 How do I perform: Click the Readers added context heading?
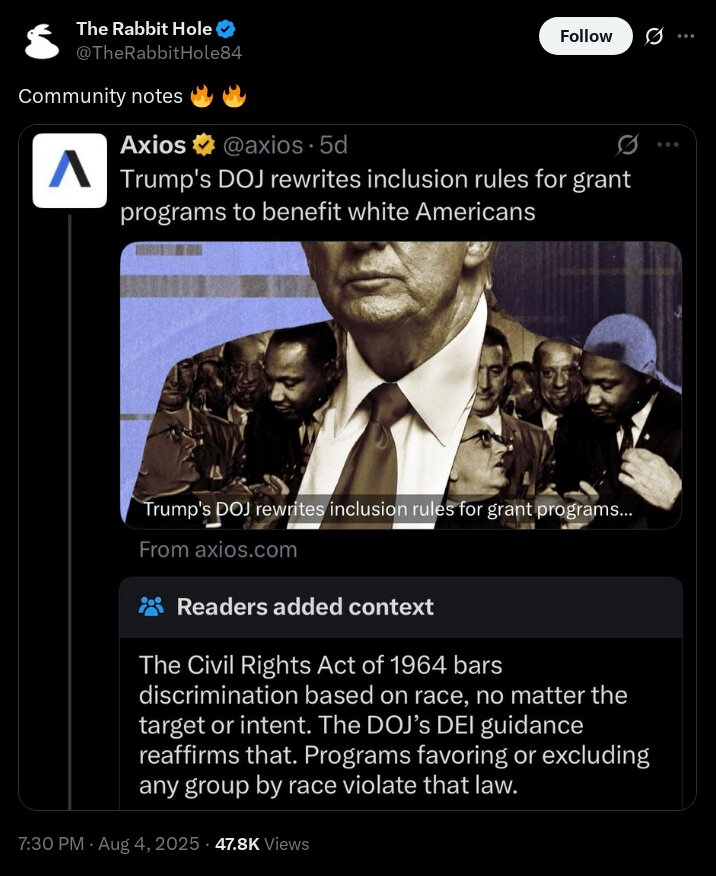[x=305, y=607]
